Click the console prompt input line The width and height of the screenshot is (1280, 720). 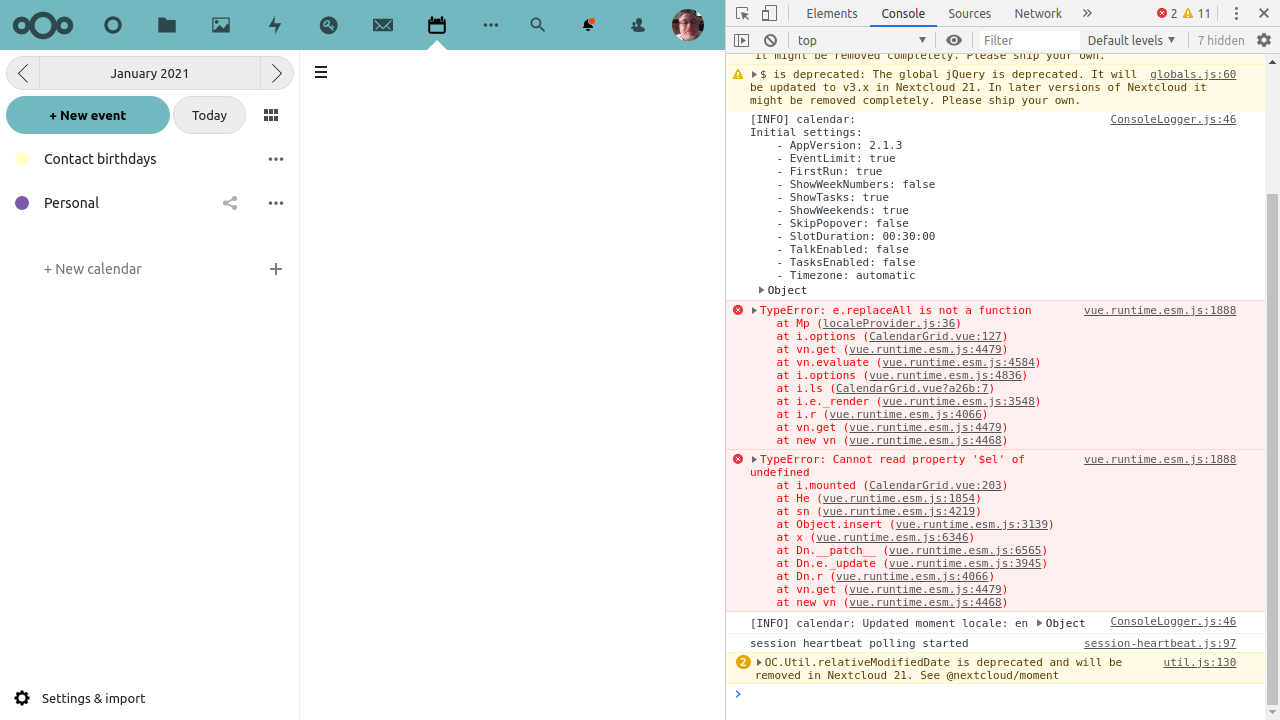(x=1000, y=694)
